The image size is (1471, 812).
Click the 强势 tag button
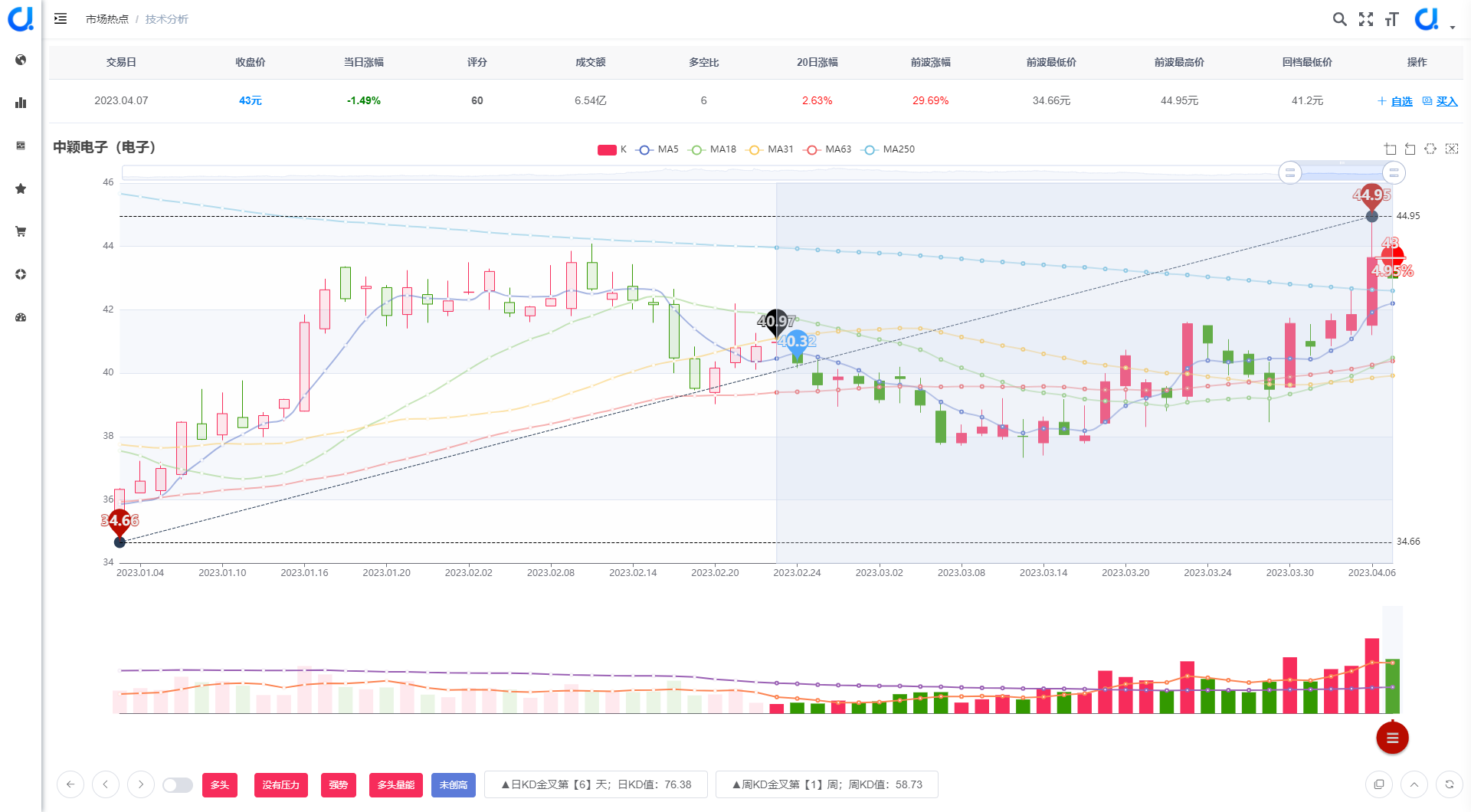[339, 785]
